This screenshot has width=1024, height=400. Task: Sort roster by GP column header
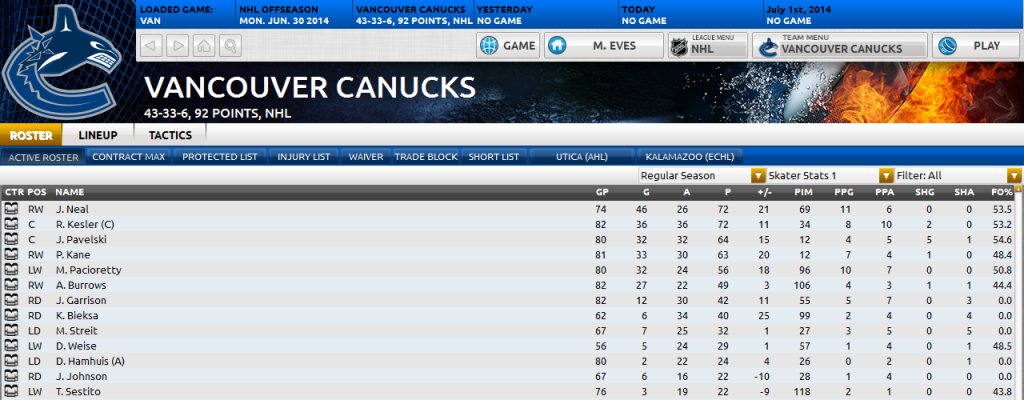601,193
